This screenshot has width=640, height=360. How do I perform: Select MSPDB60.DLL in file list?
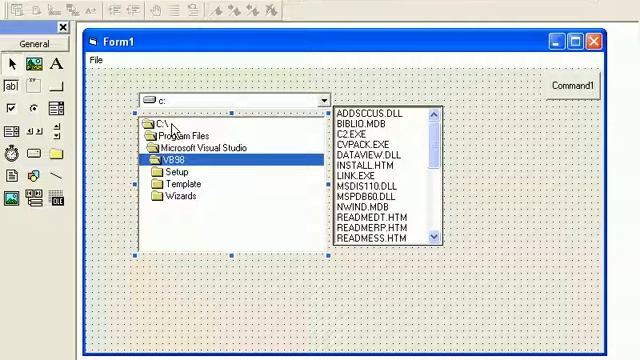[x=366, y=197]
